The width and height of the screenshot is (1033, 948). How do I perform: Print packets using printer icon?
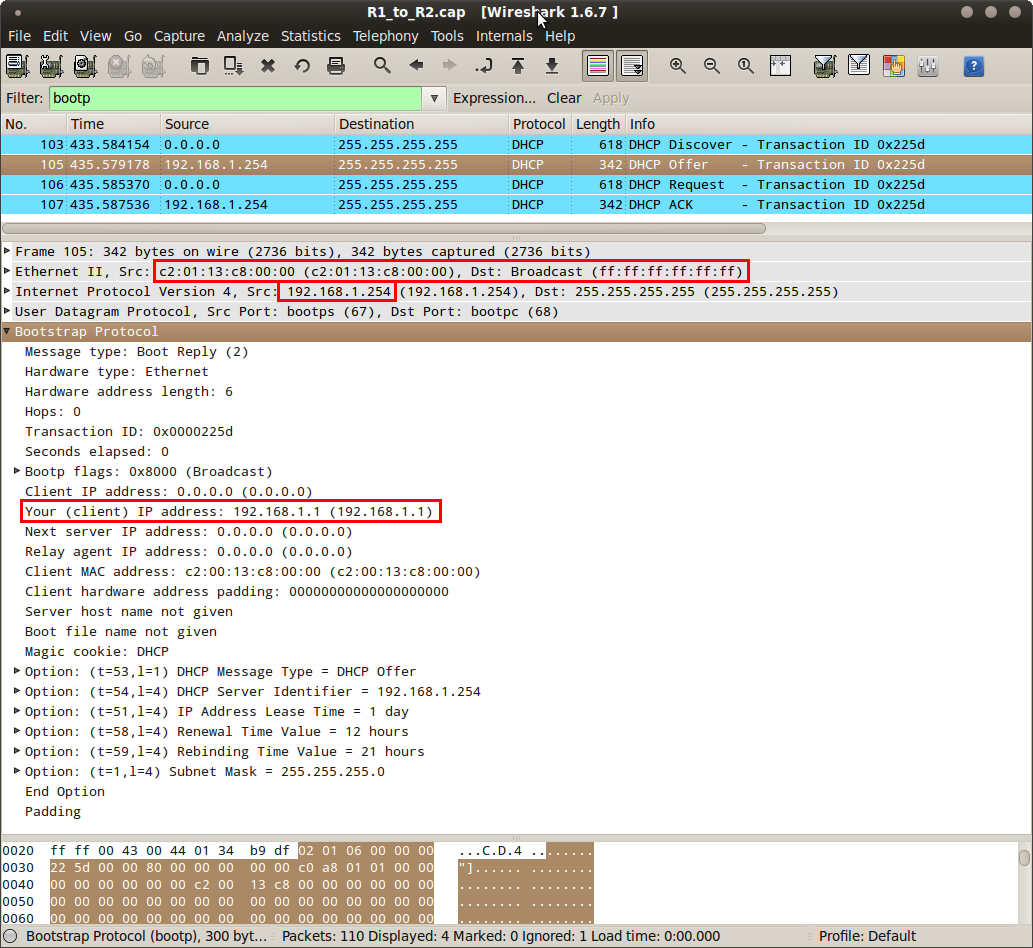coord(336,66)
